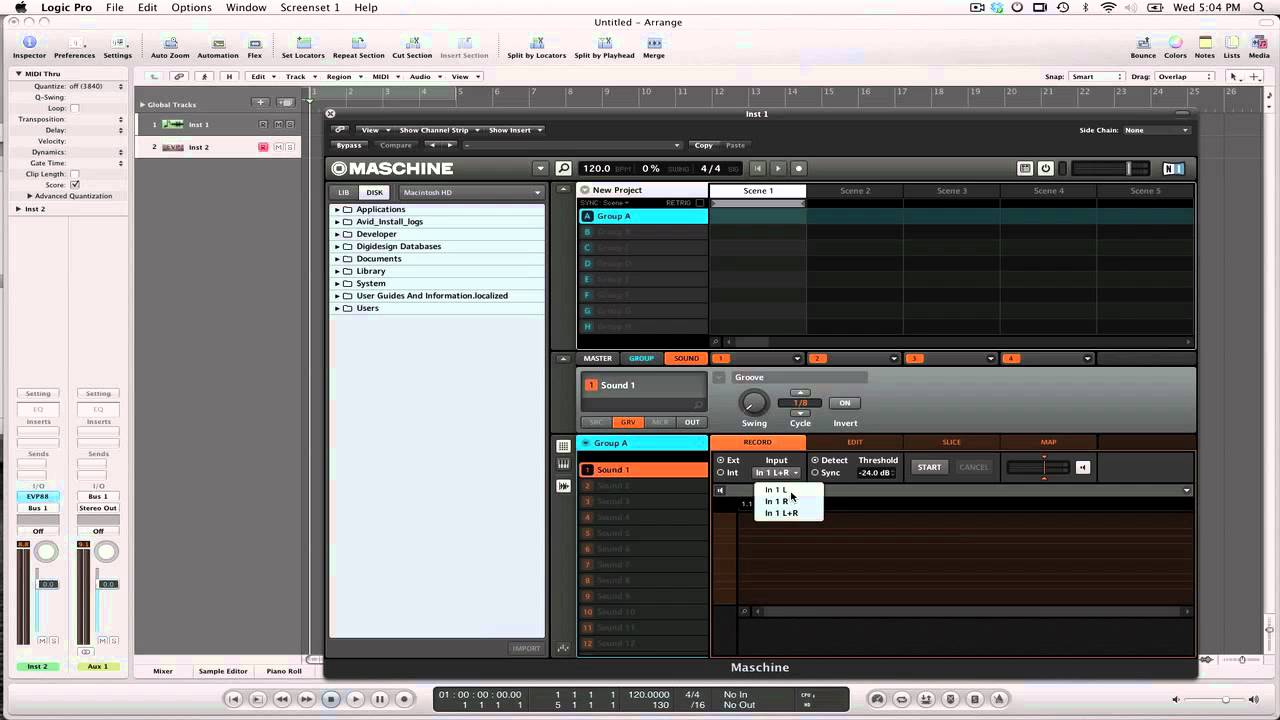Click the Copy button in plugin header
Image resolution: width=1280 pixels, height=720 pixels.
pyautogui.click(x=704, y=145)
